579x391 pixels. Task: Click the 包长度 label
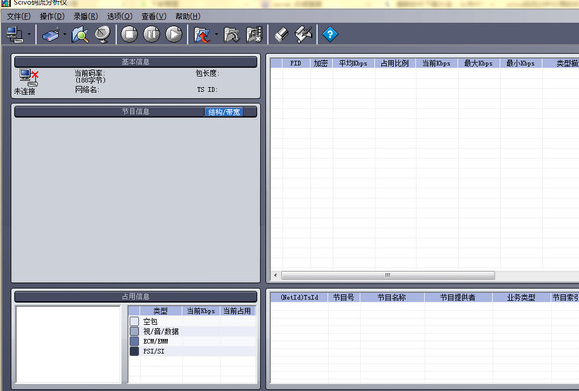207,73
